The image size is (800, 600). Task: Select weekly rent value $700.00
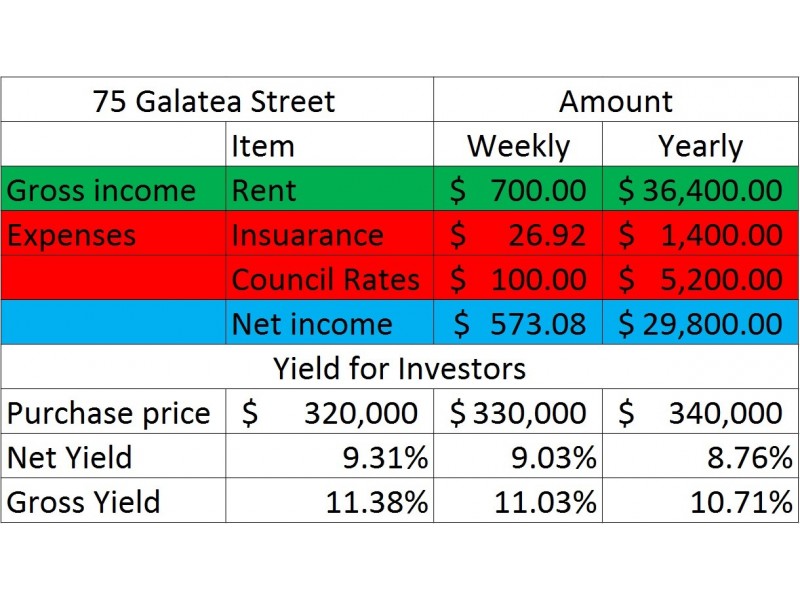point(518,189)
